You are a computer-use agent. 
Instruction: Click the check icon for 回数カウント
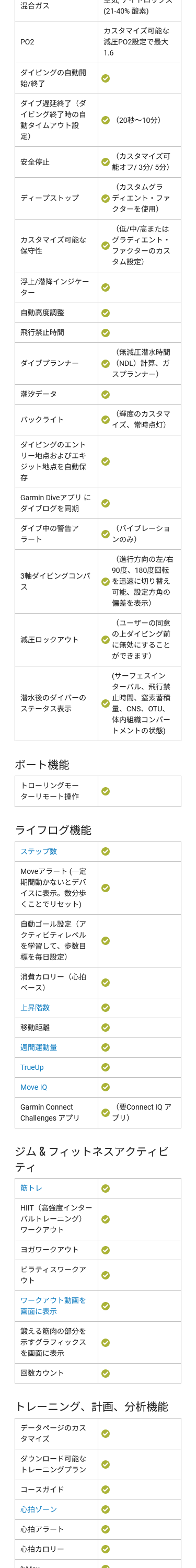(x=105, y=1373)
